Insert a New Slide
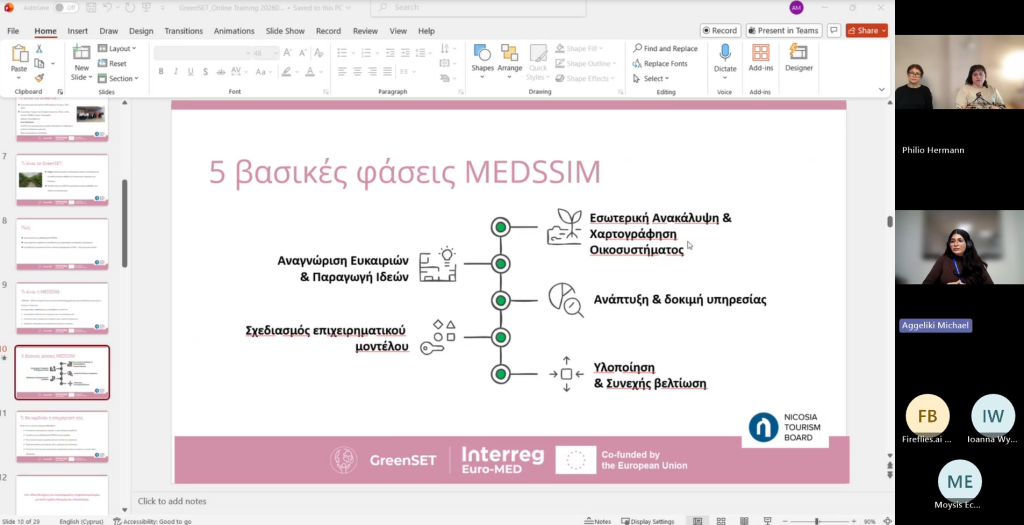Viewport: 1024px width, 525px height. click(x=81, y=61)
